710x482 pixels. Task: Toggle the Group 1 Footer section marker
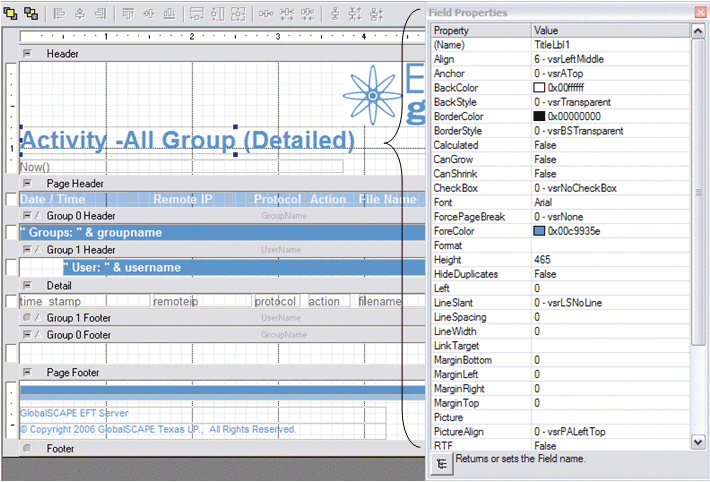click(x=27, y=318)
